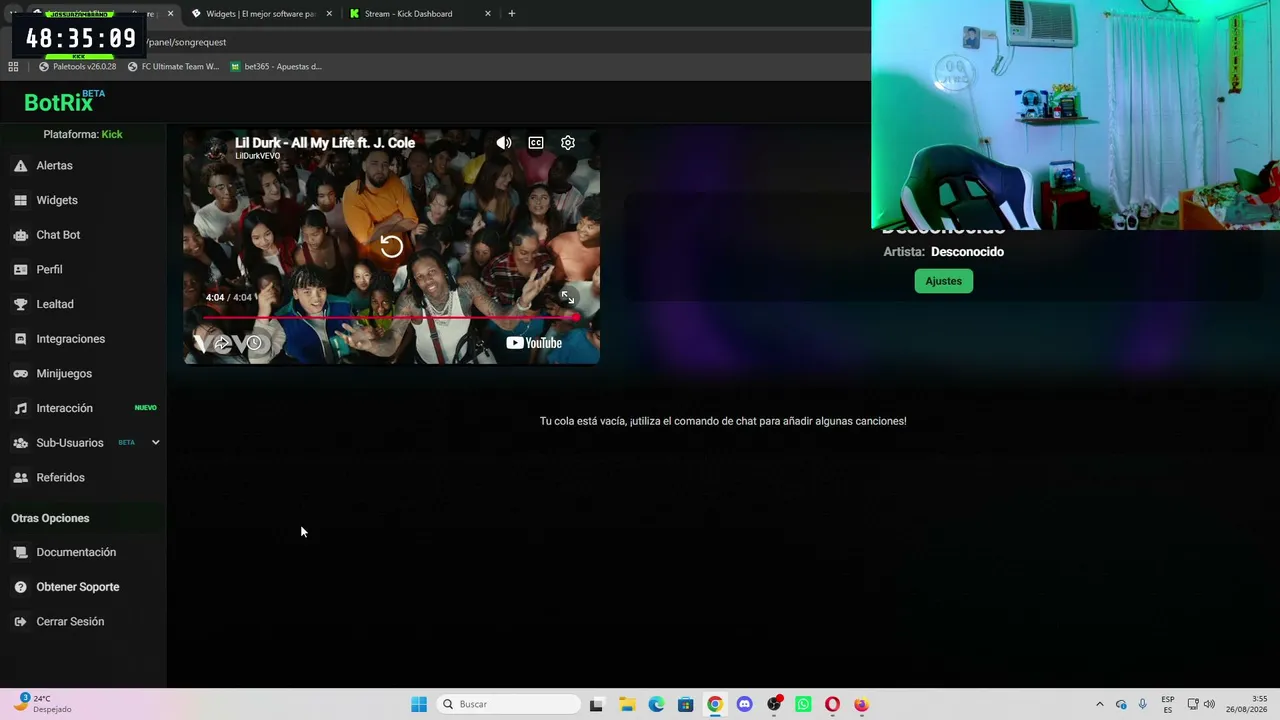Open Microsoft Edge from the taskbar
This screenshot has height=720, width=1280.
click(656, 704)
